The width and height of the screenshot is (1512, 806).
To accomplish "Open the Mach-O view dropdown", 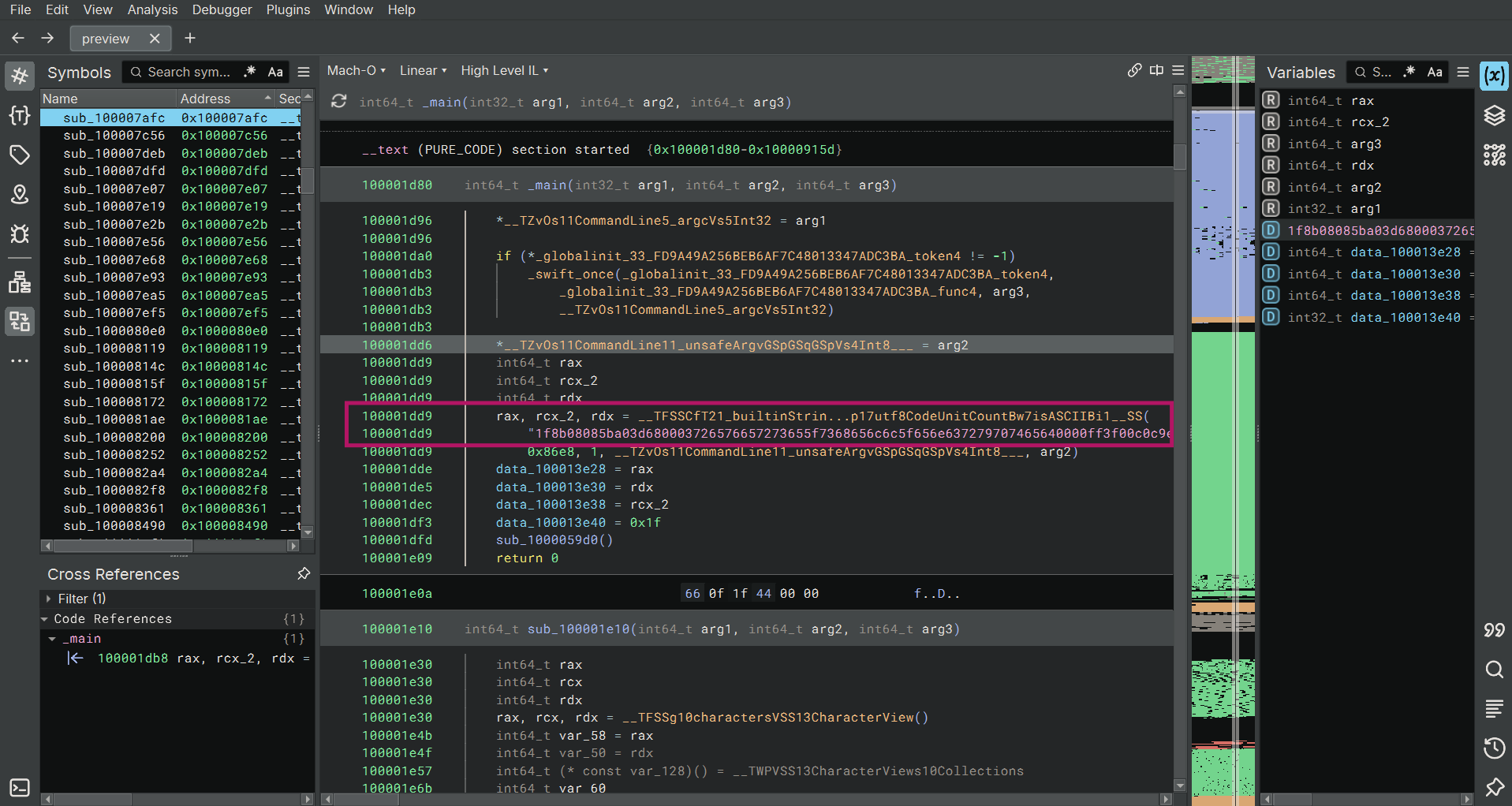I will pos(357,70).
